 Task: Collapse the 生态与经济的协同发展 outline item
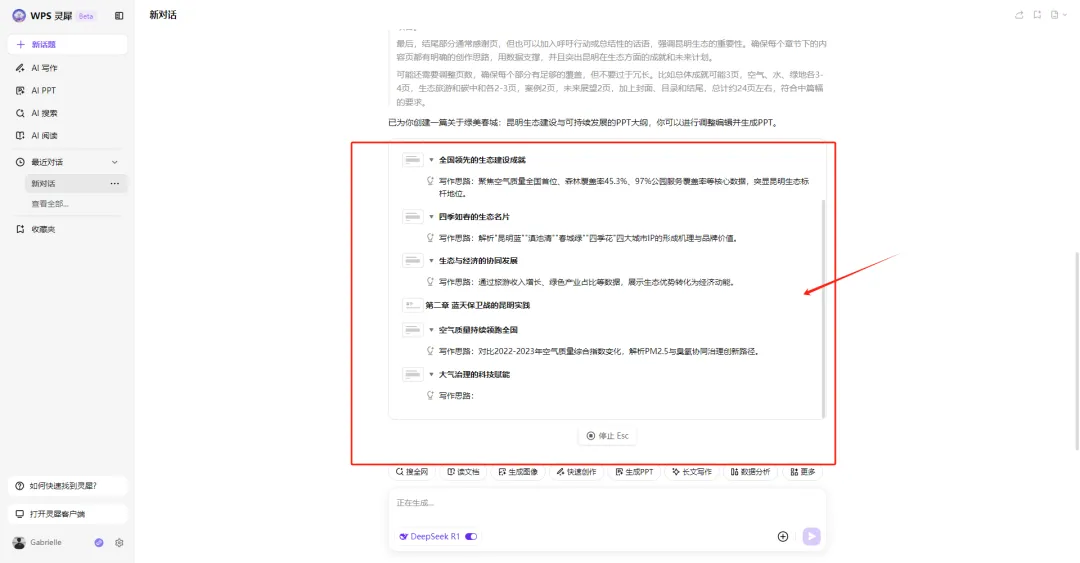click(431, 261)
